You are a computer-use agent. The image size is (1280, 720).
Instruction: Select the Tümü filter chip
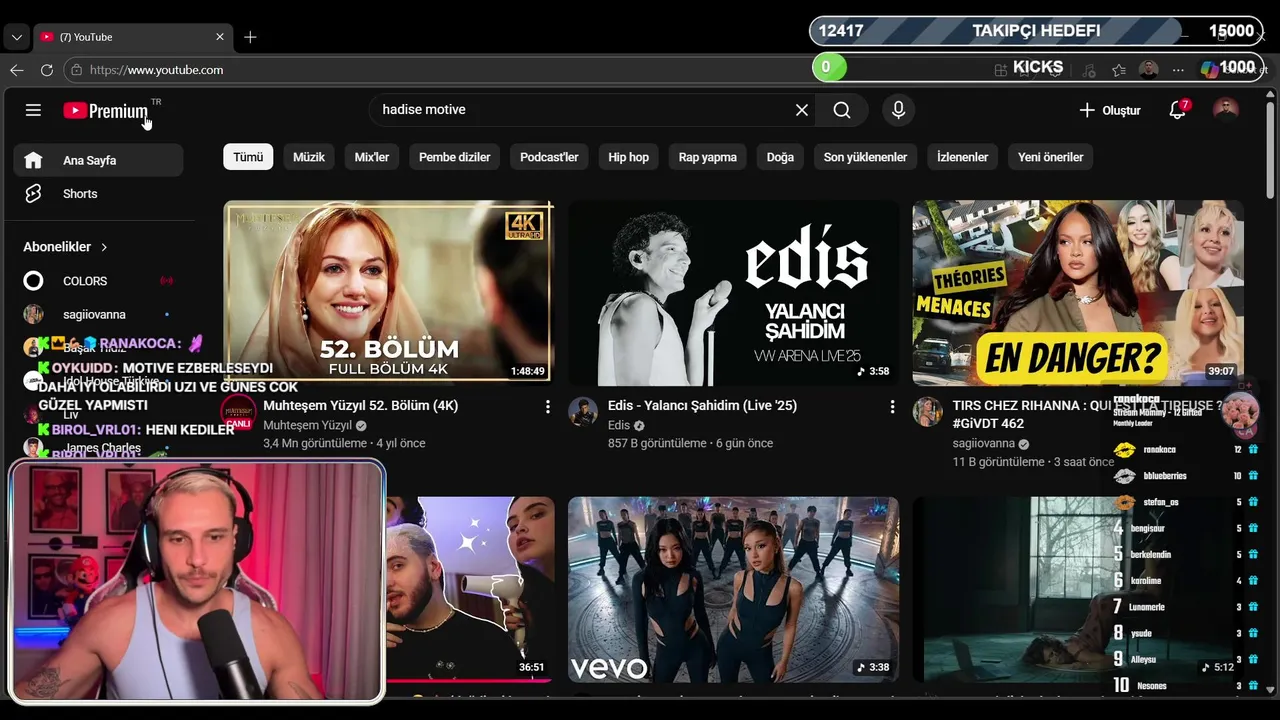248,157
